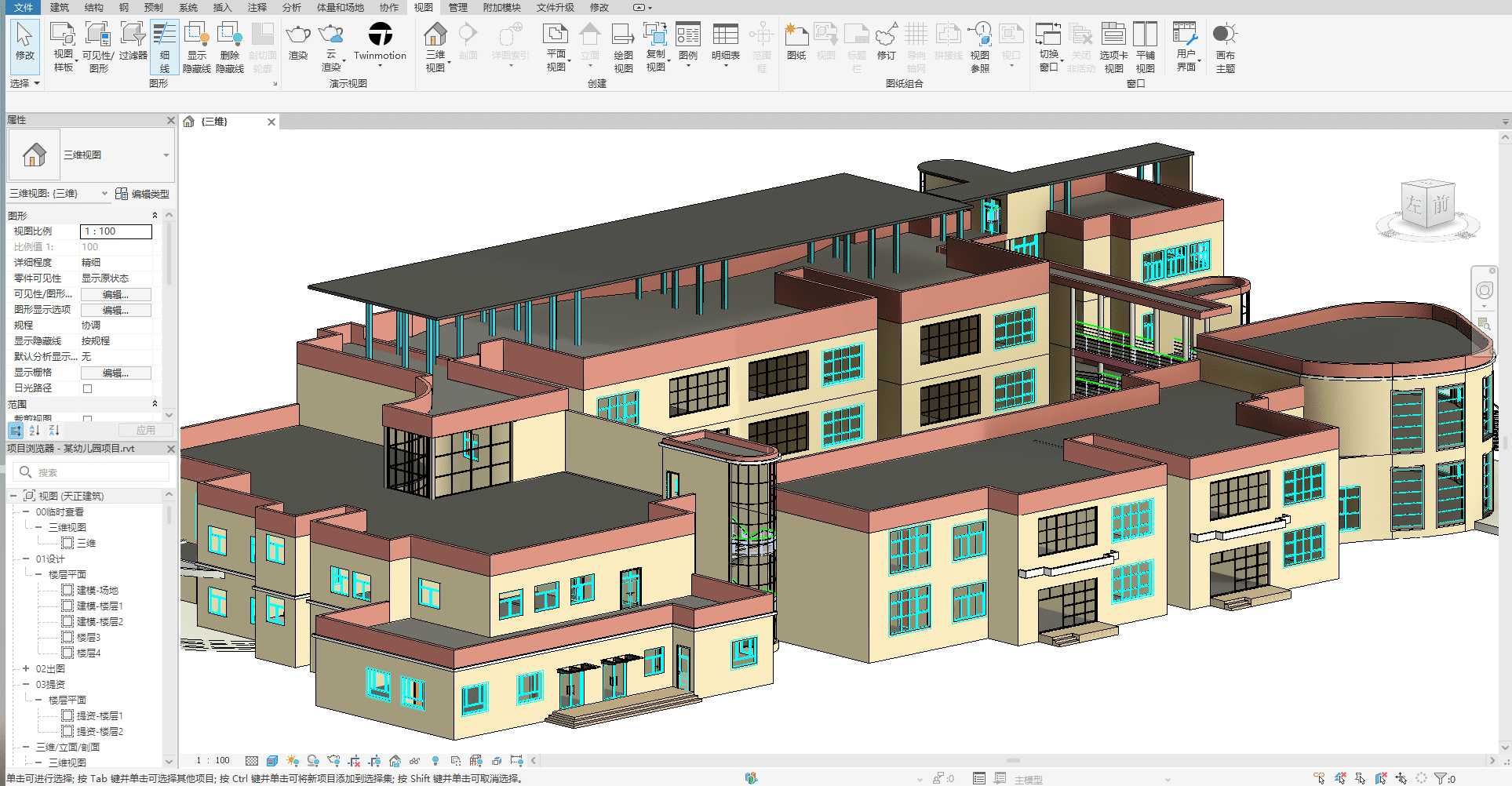
Task: Toggle reveal hidden elements lightbulb icon
Action: point(435,761)
